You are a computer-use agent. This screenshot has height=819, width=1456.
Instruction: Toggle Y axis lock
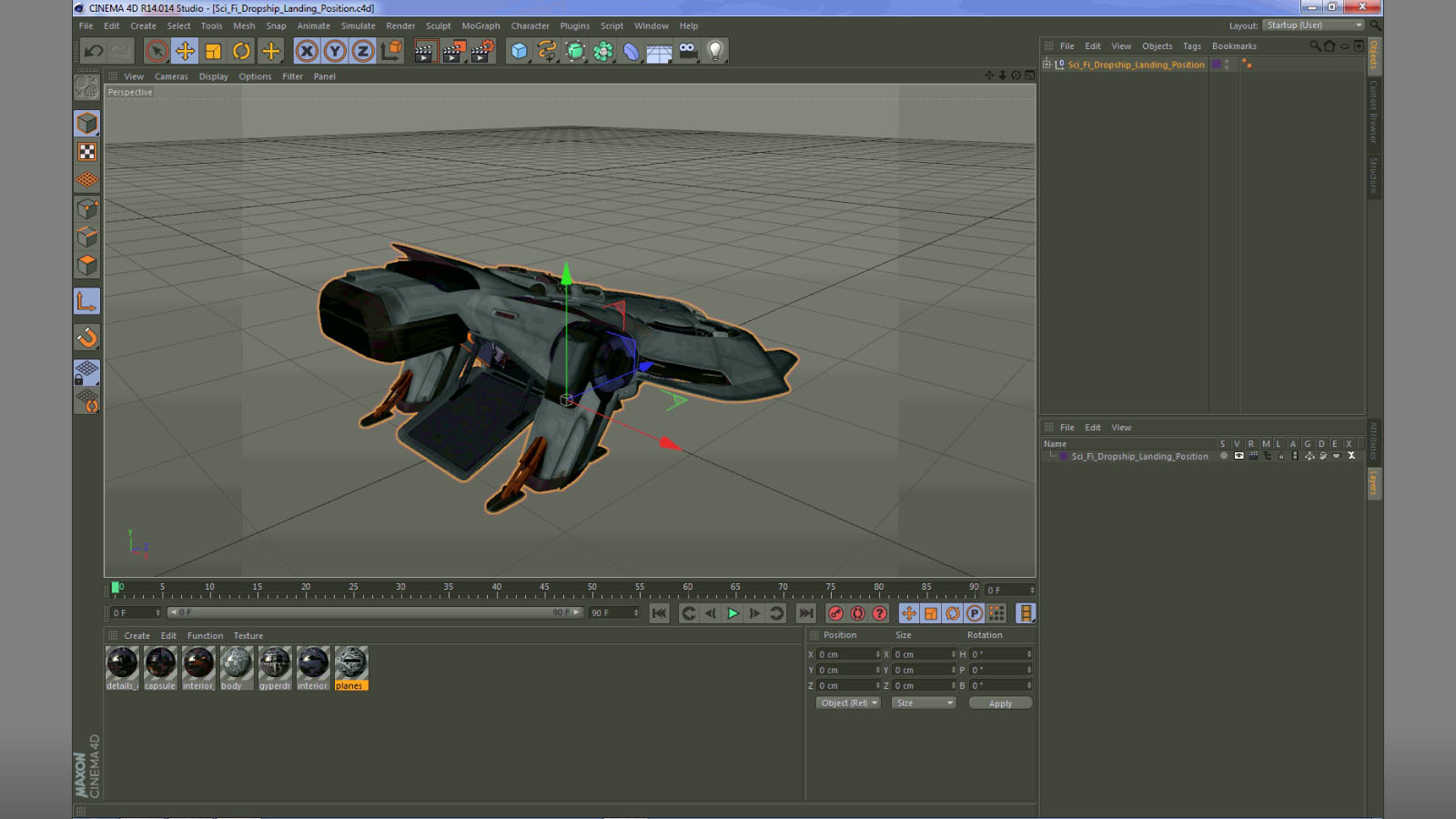point(335,51)
